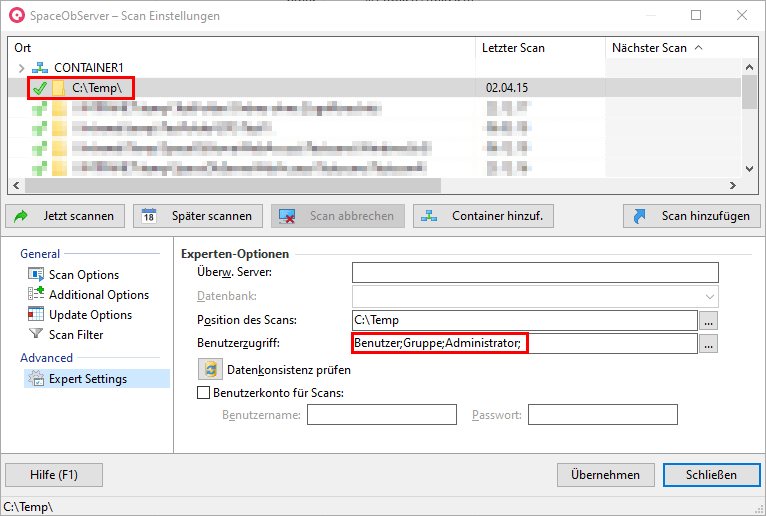Click the calendar icon on Später scannen
Screen dimensions: 766x516
click(x=149, y=215)
